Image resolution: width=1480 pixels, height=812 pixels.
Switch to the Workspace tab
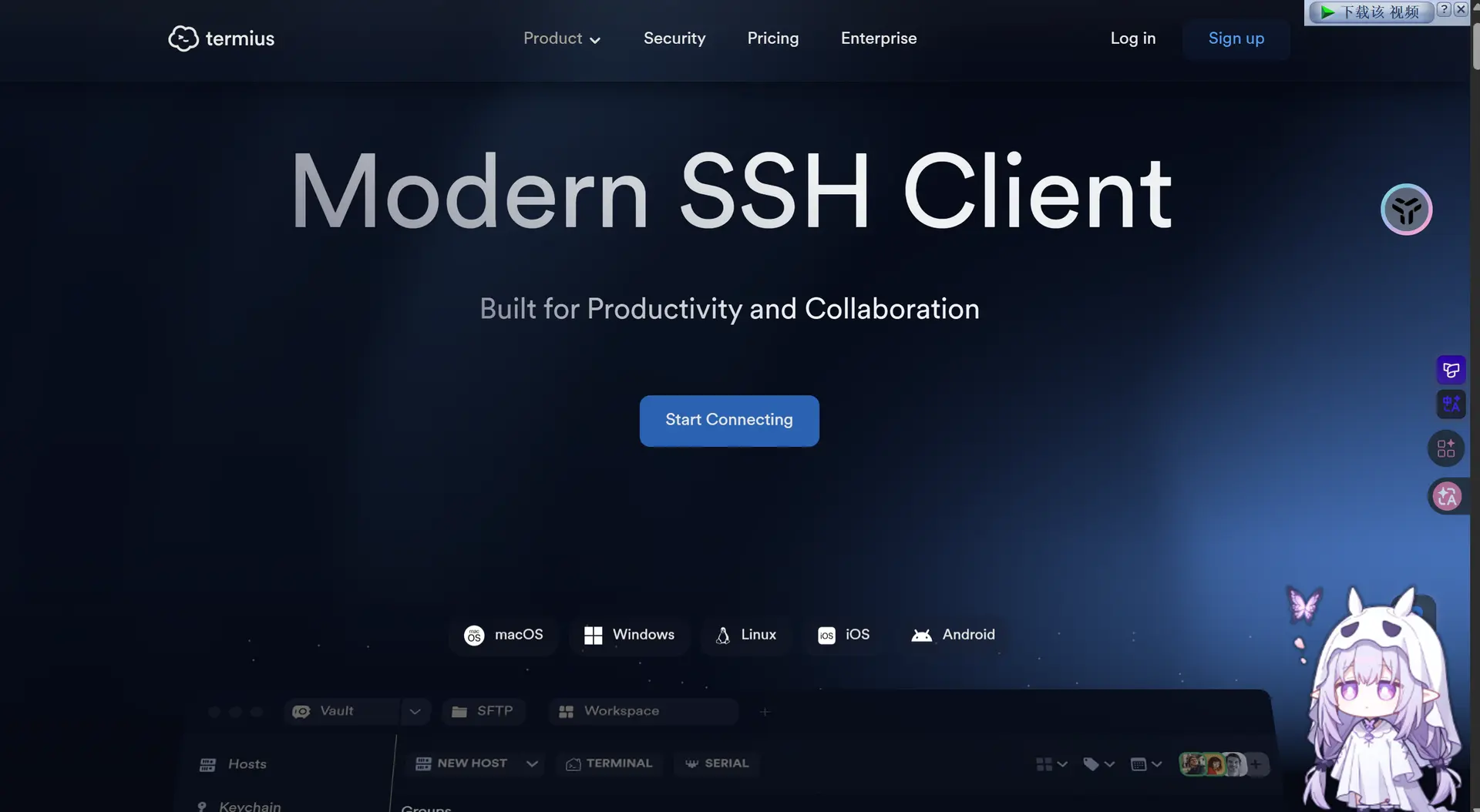coord(644,712)
